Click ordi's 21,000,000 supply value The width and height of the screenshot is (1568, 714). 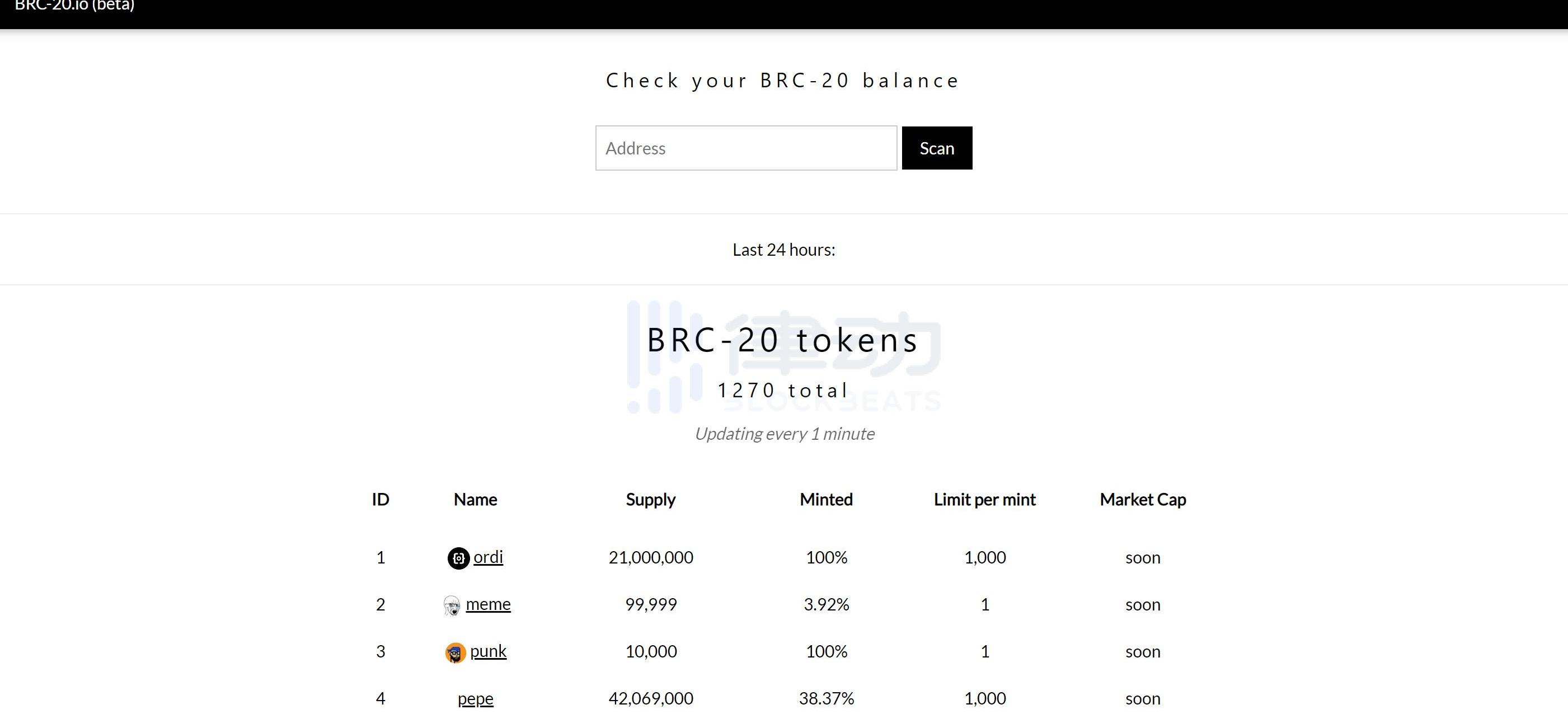tap(651, 557)
